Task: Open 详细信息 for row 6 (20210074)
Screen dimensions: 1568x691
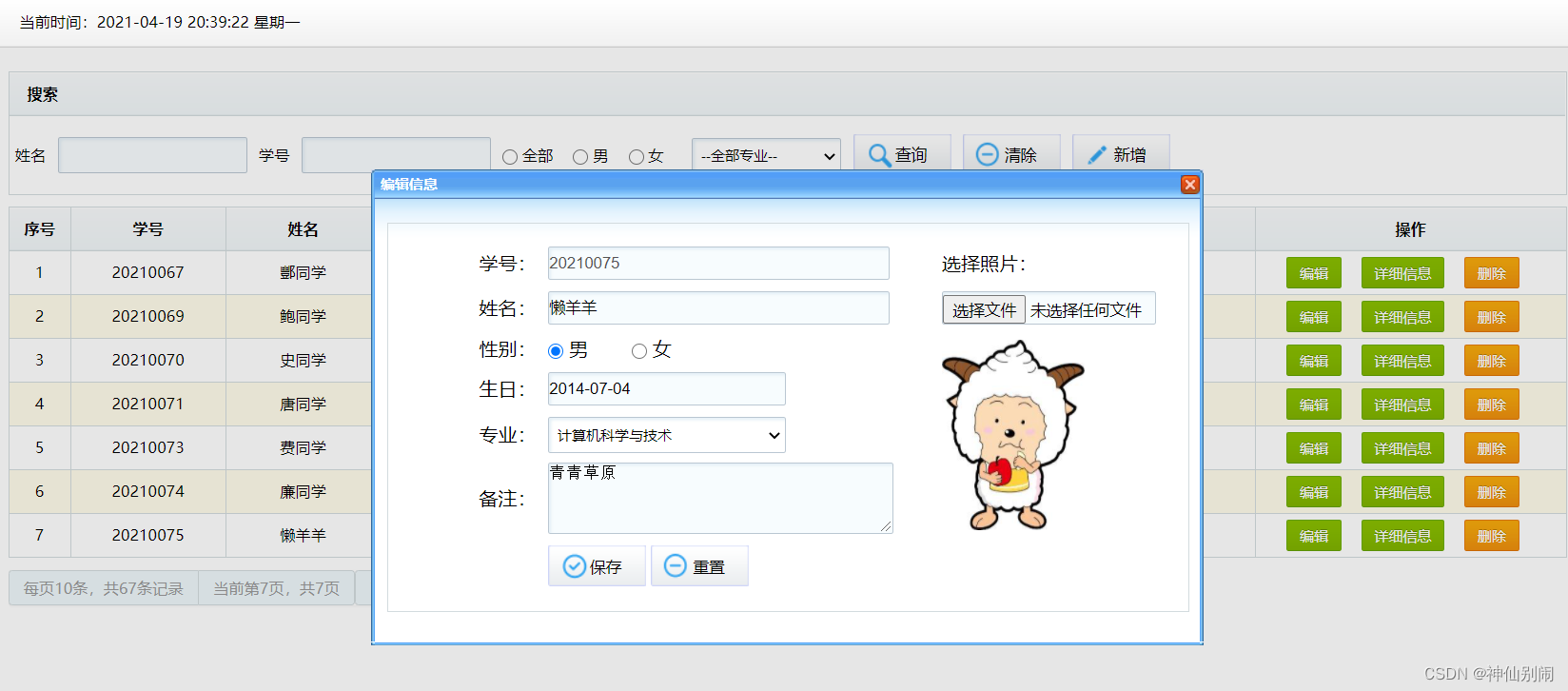Action: coord(1402,492)
